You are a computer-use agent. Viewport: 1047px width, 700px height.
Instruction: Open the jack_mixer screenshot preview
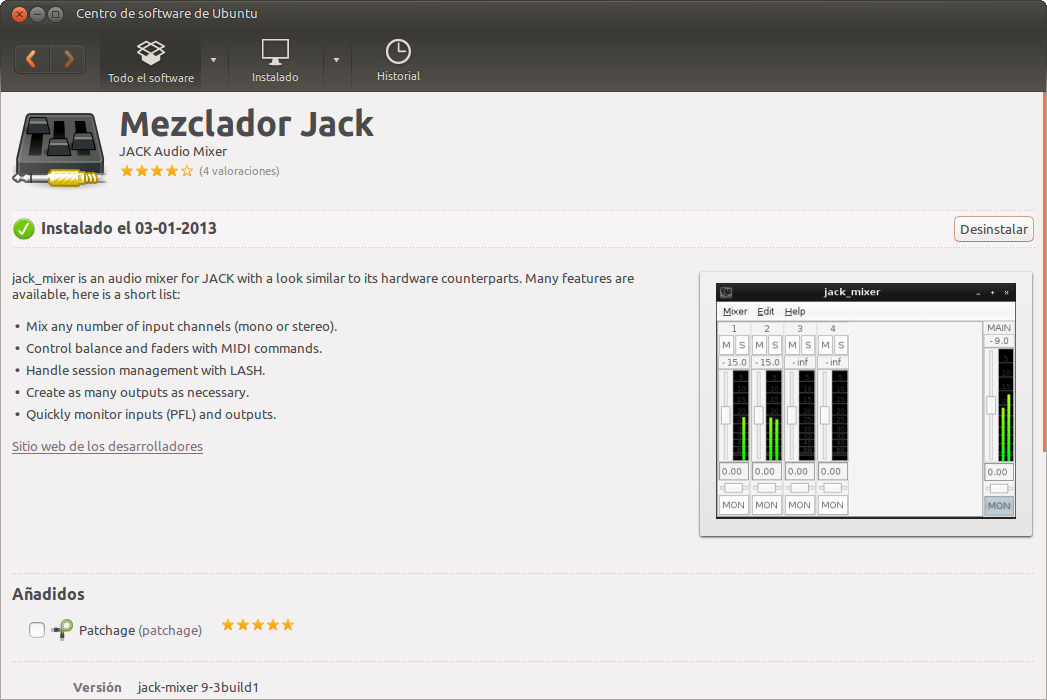click(x=865, y=404)
